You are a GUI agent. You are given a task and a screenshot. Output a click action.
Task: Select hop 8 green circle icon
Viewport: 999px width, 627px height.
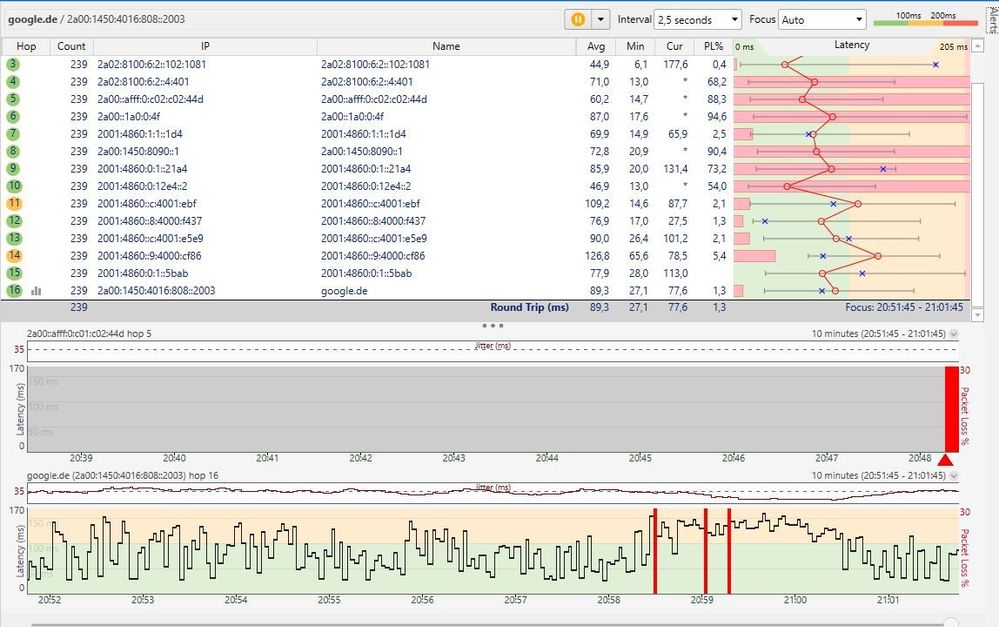(x=13, y=151)
